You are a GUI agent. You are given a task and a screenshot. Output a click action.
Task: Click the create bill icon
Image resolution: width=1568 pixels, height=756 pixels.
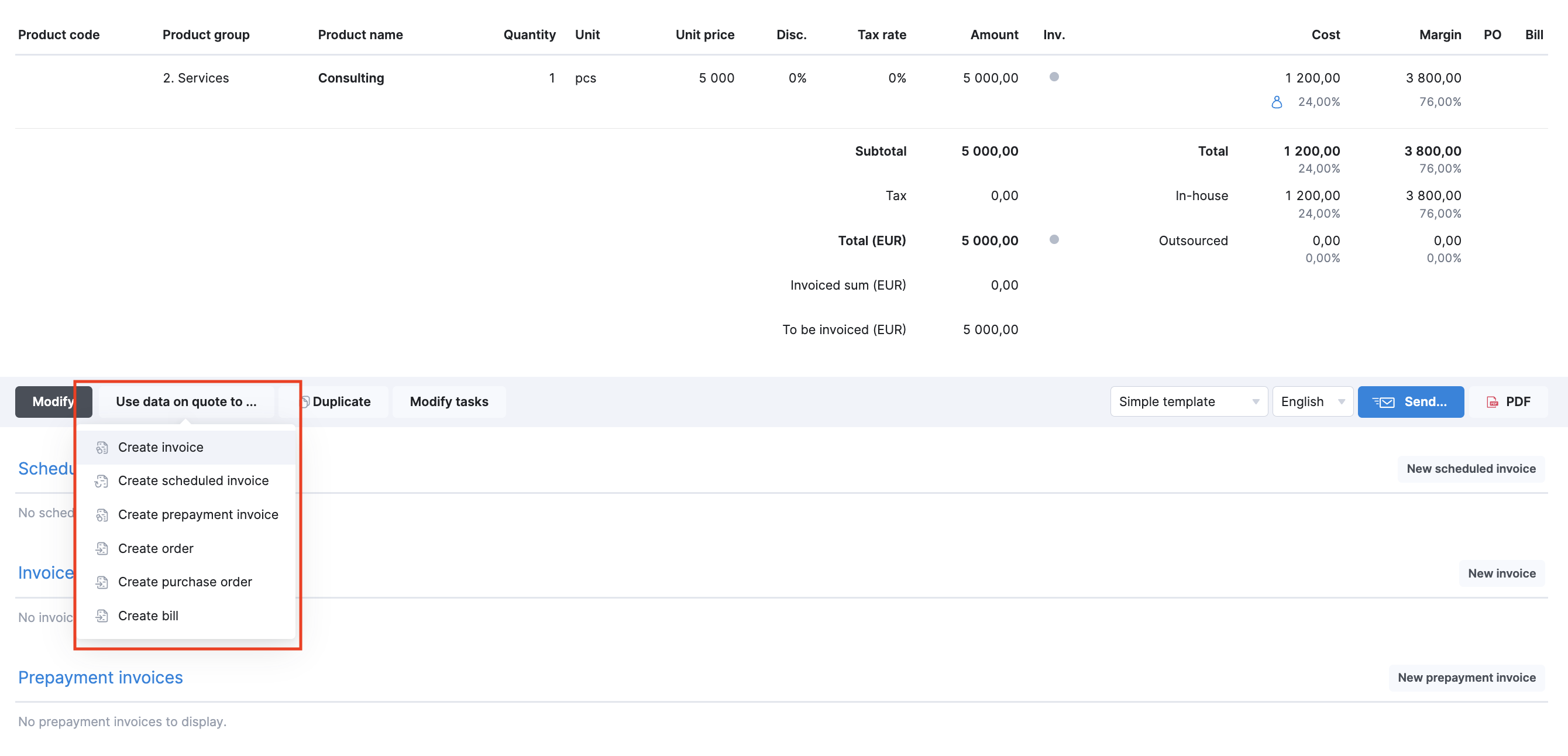tap(100, 615)
